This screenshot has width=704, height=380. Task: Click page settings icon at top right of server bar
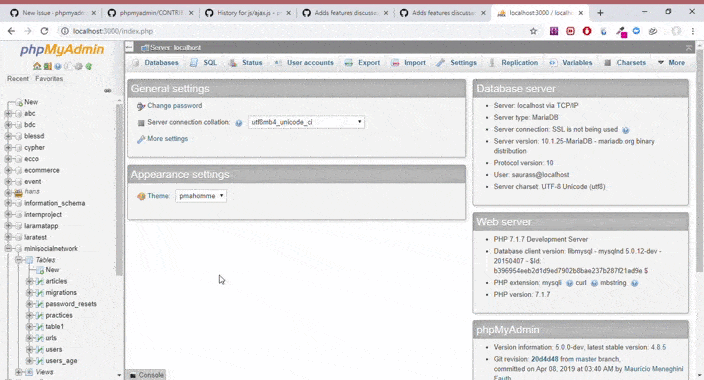click(x=689, y=48)
